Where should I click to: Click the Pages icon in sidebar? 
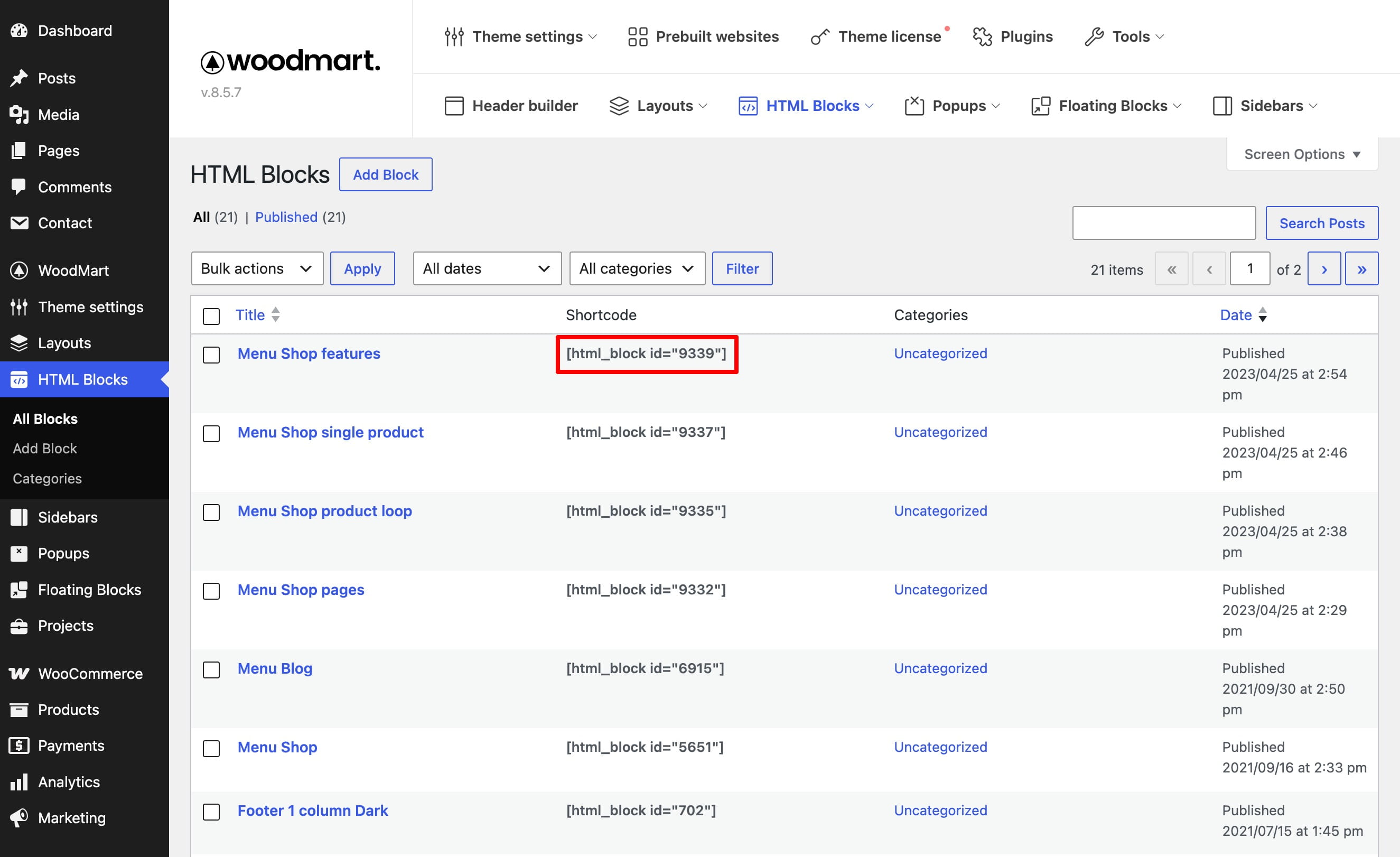pyautogui.click(x=18, y=151)
